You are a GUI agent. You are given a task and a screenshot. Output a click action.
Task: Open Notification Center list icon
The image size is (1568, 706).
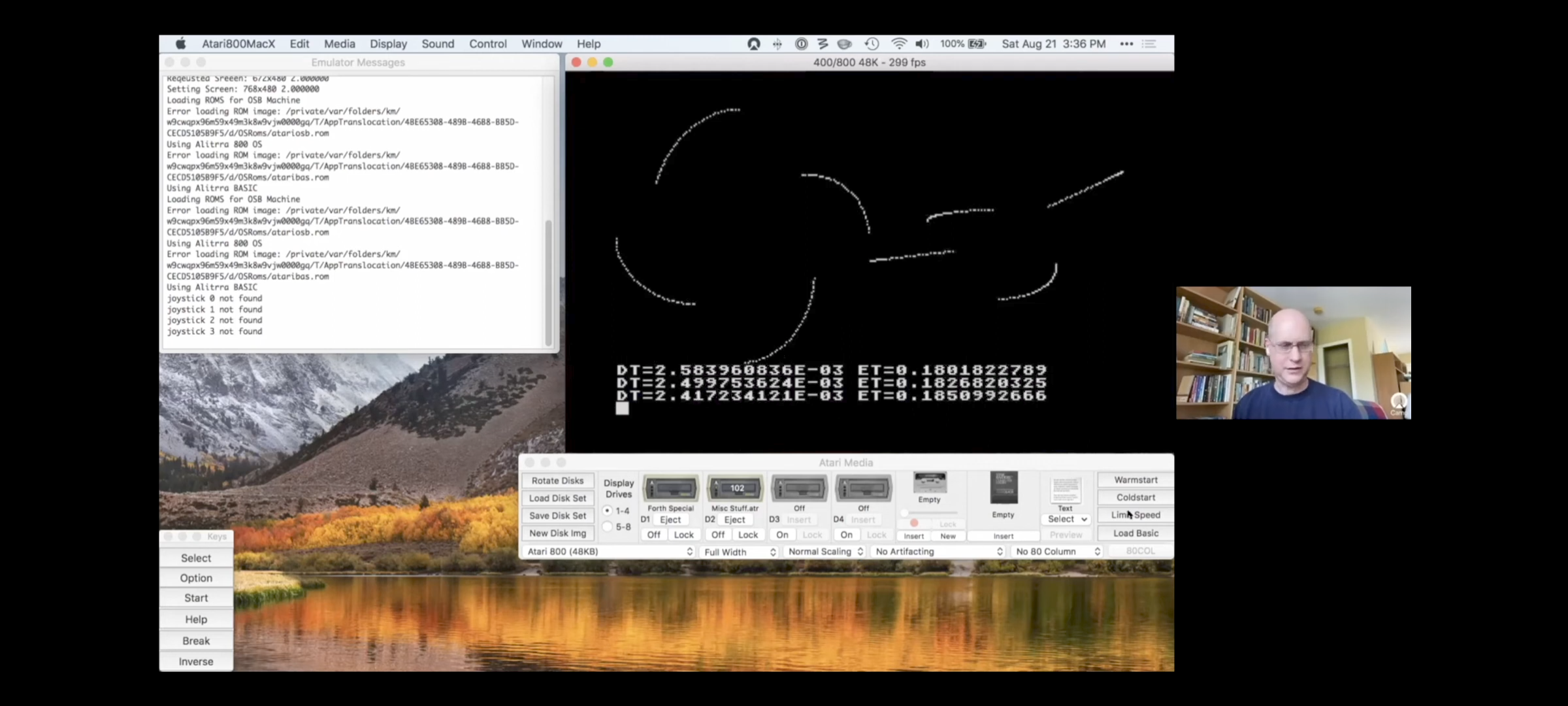coord(1149,44)
